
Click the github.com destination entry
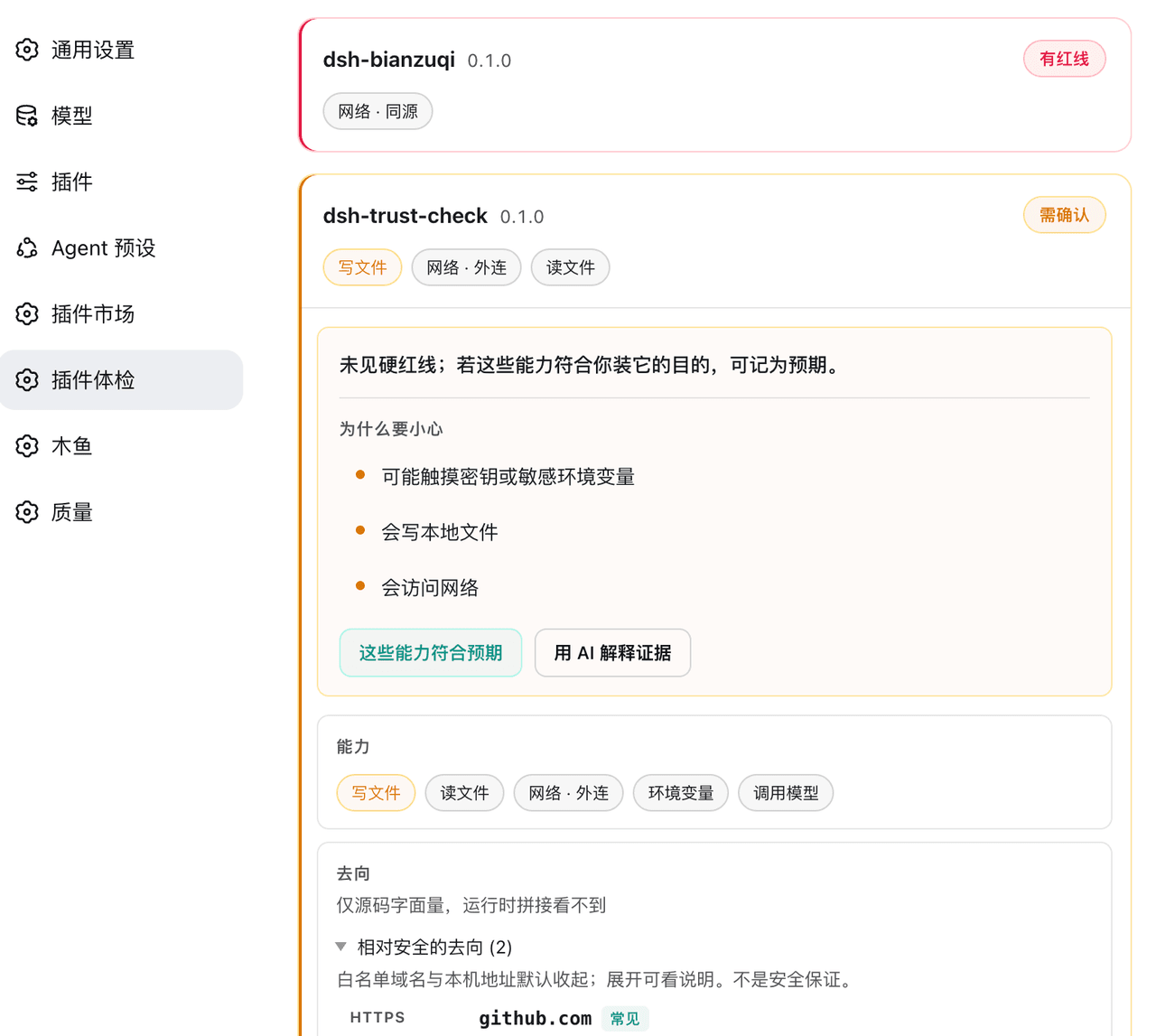tap(535, 1018)
